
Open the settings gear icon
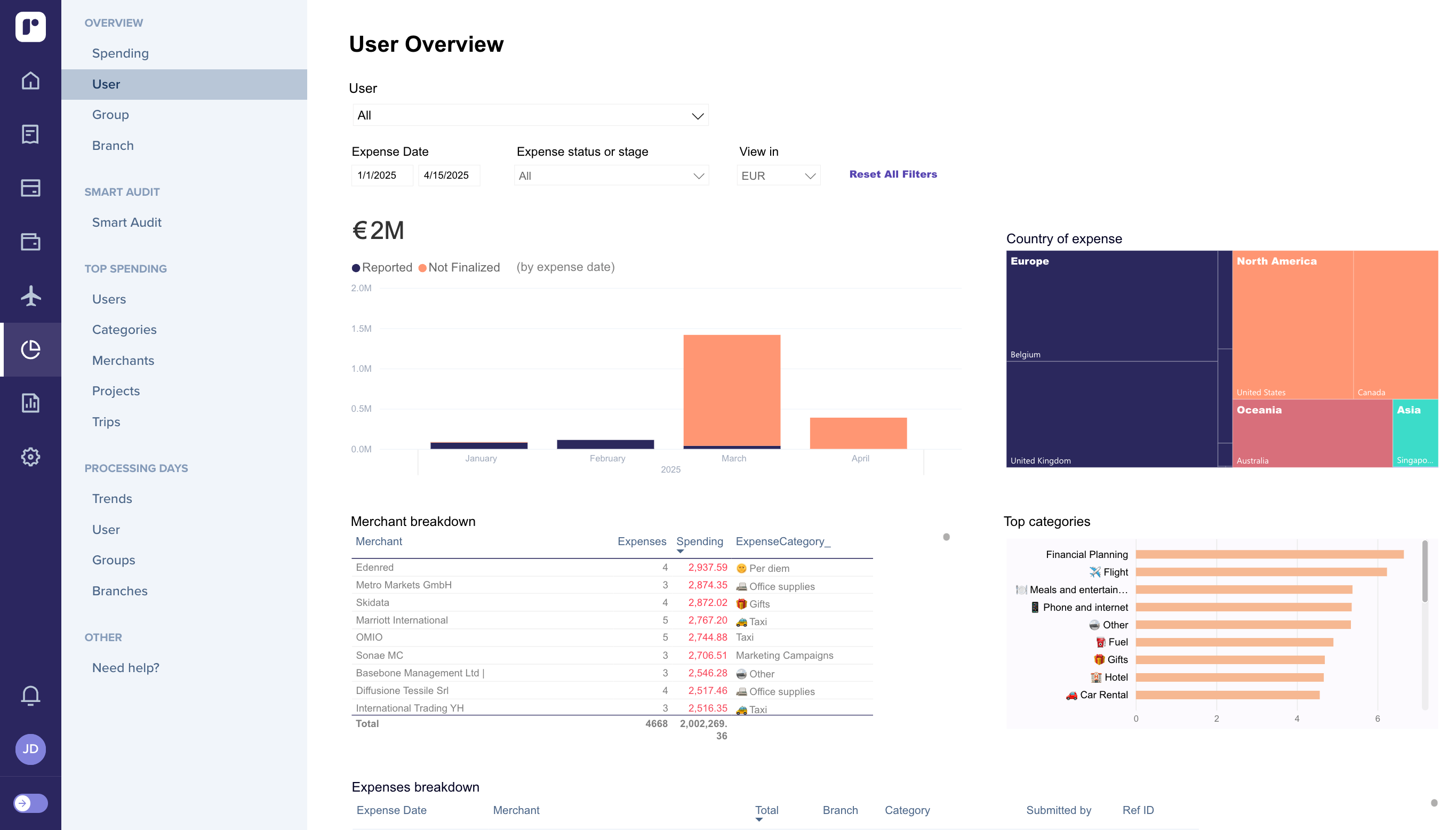30,457
